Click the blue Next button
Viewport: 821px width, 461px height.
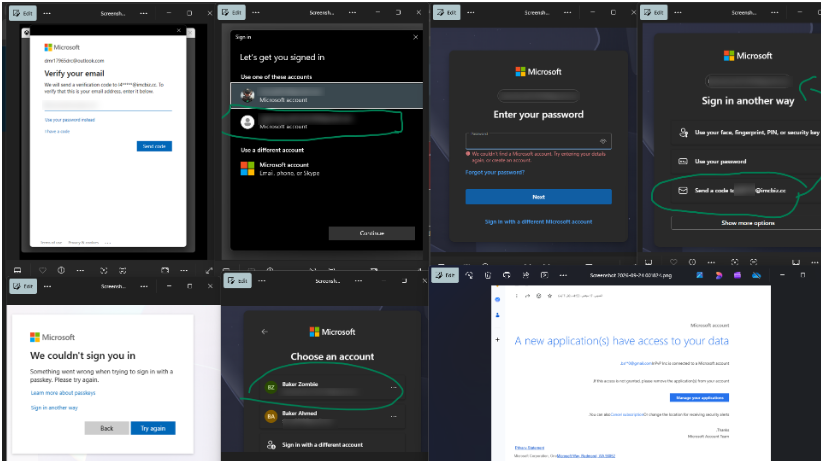coord(538,197)
